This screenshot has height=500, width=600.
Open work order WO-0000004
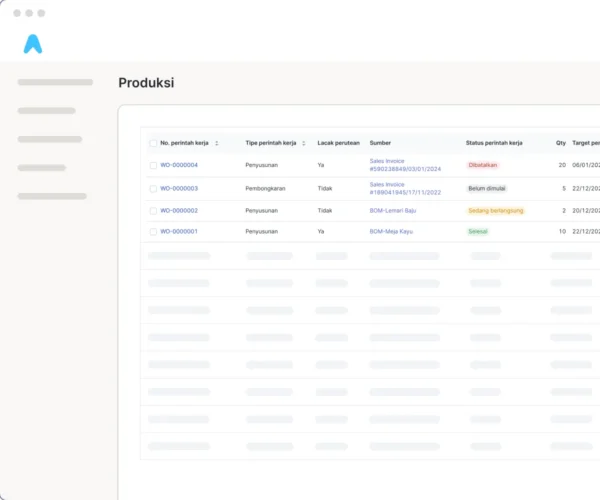[179, 165]
